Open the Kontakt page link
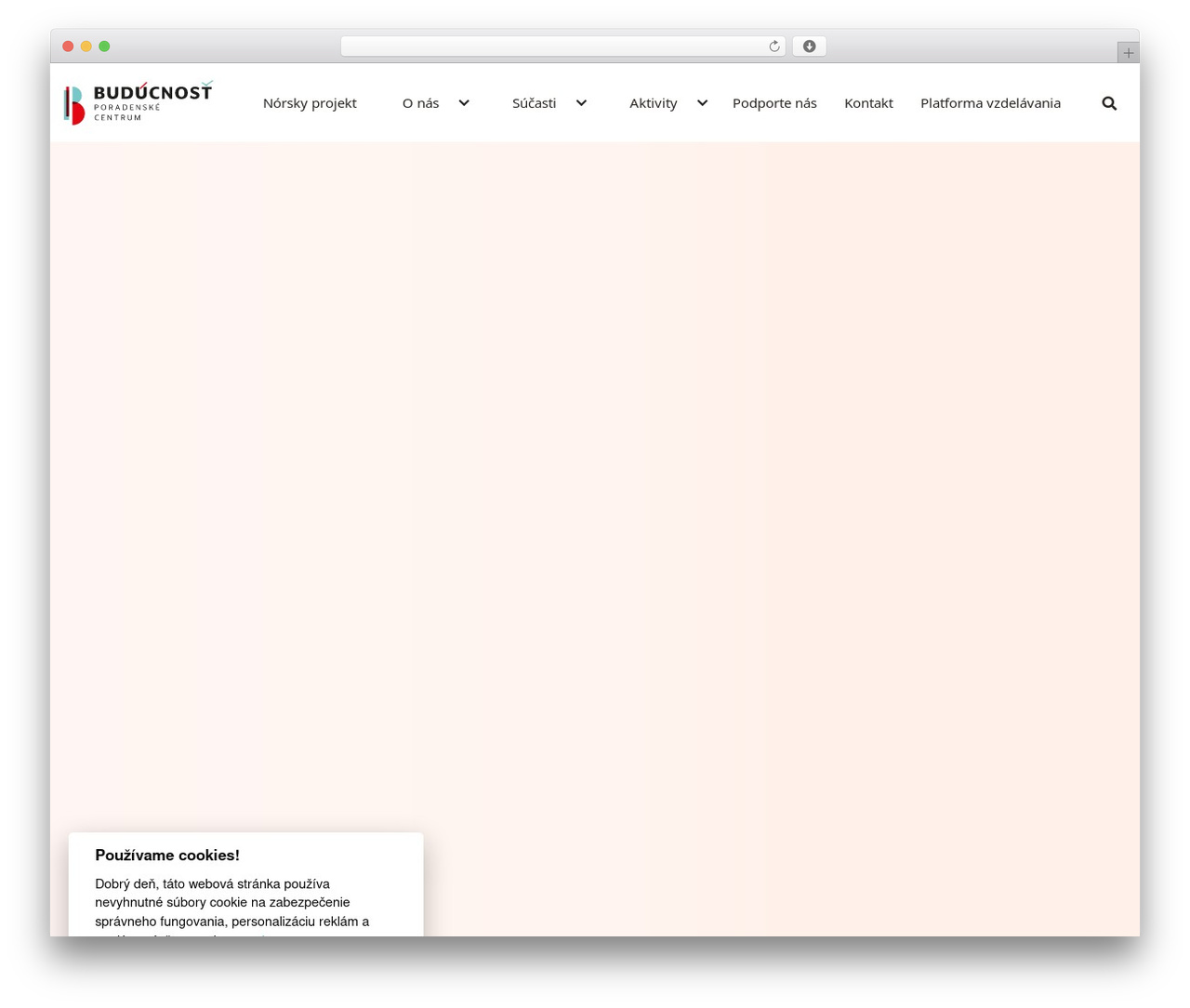 [x=868, y=103]
